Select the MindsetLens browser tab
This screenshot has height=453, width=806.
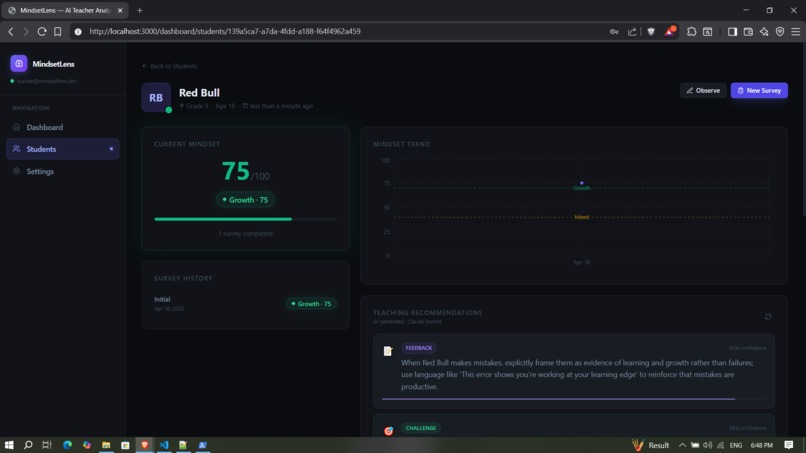(65, 10)
